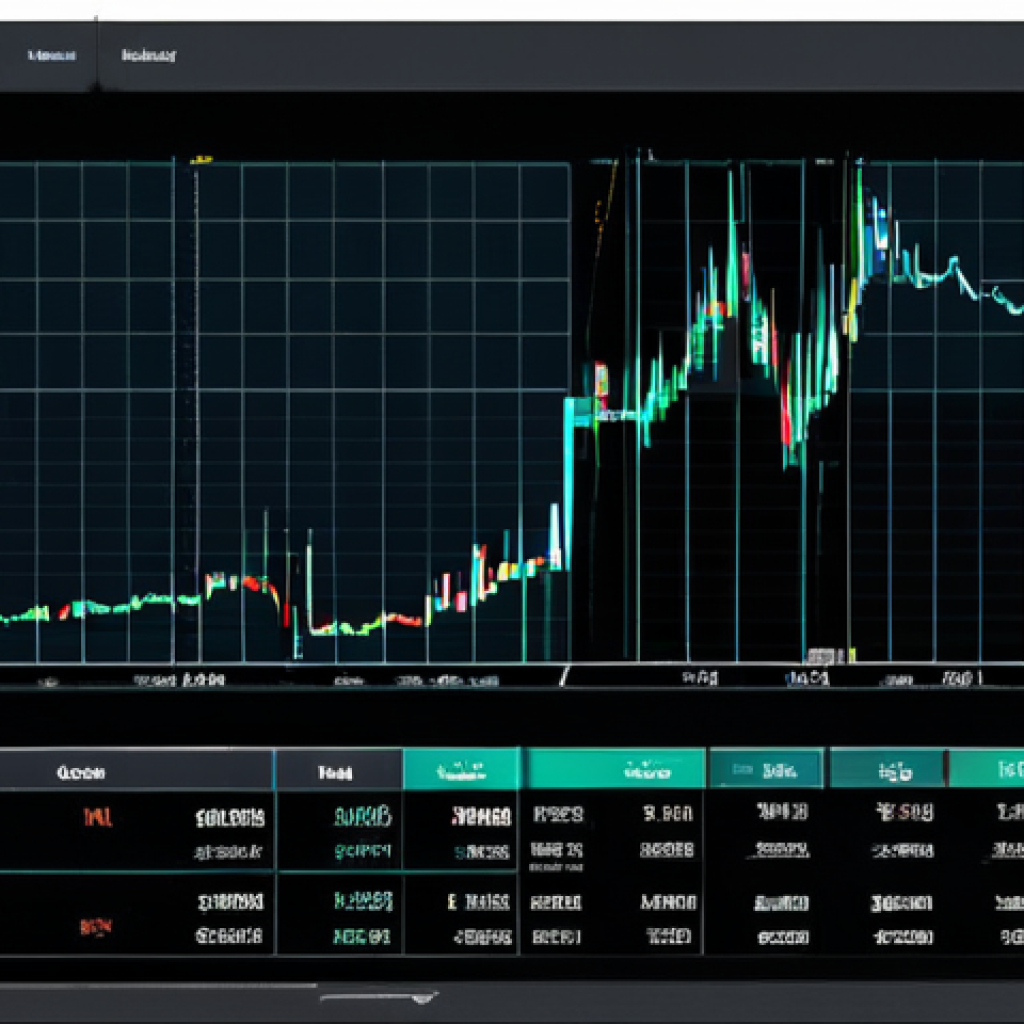The image size is (1024, 1024).
Task: Select the divider slash icon on the time axis
Action: [565, 677]
